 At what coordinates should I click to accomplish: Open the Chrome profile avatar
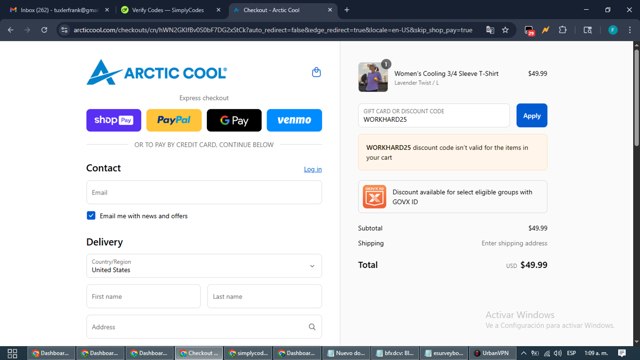point(613,30)
